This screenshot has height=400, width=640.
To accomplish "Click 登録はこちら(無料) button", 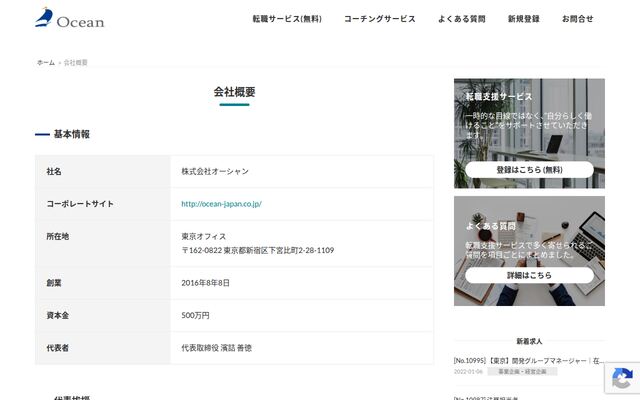I will coord(529,169).
